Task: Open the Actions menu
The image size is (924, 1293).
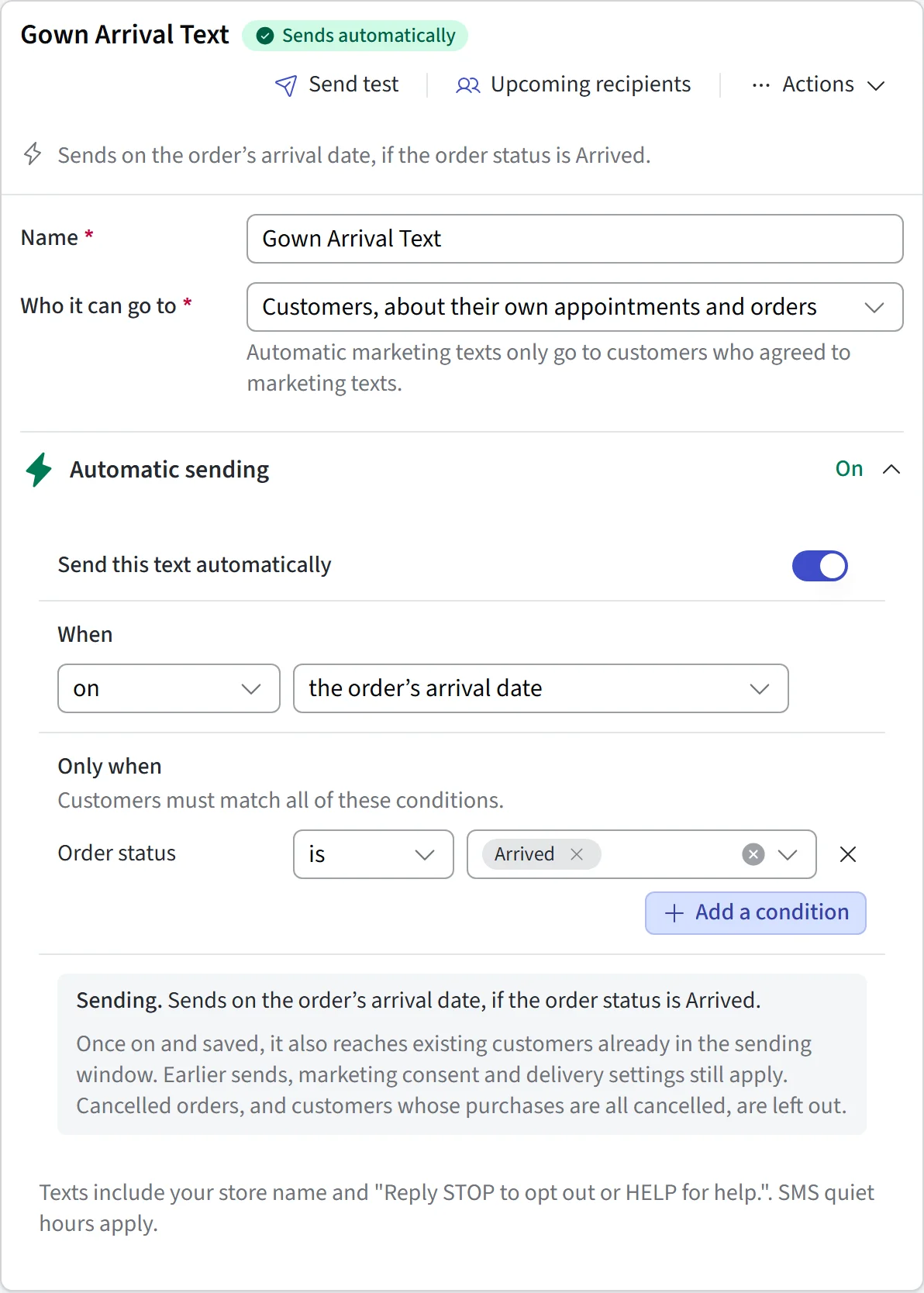Action: (x=819, y=84)
